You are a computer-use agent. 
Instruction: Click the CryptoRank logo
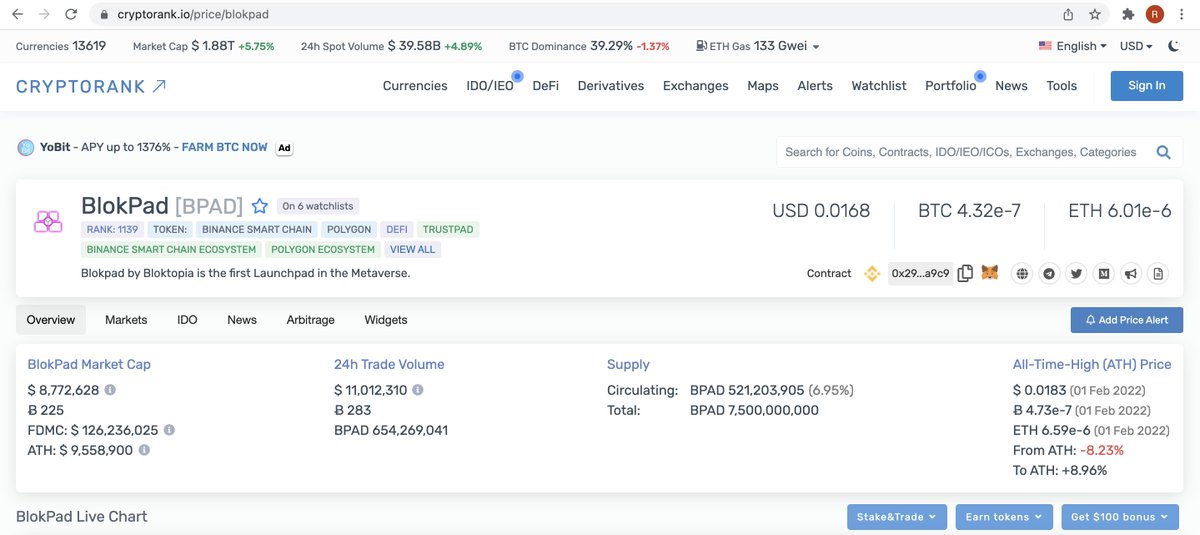(x=91, y=87)
